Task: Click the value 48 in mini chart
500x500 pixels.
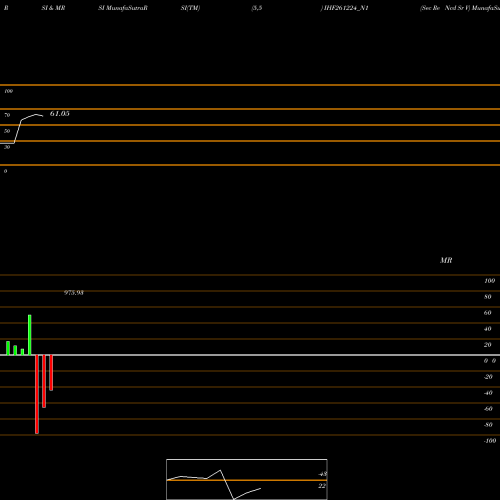Action: pos(323,474)
